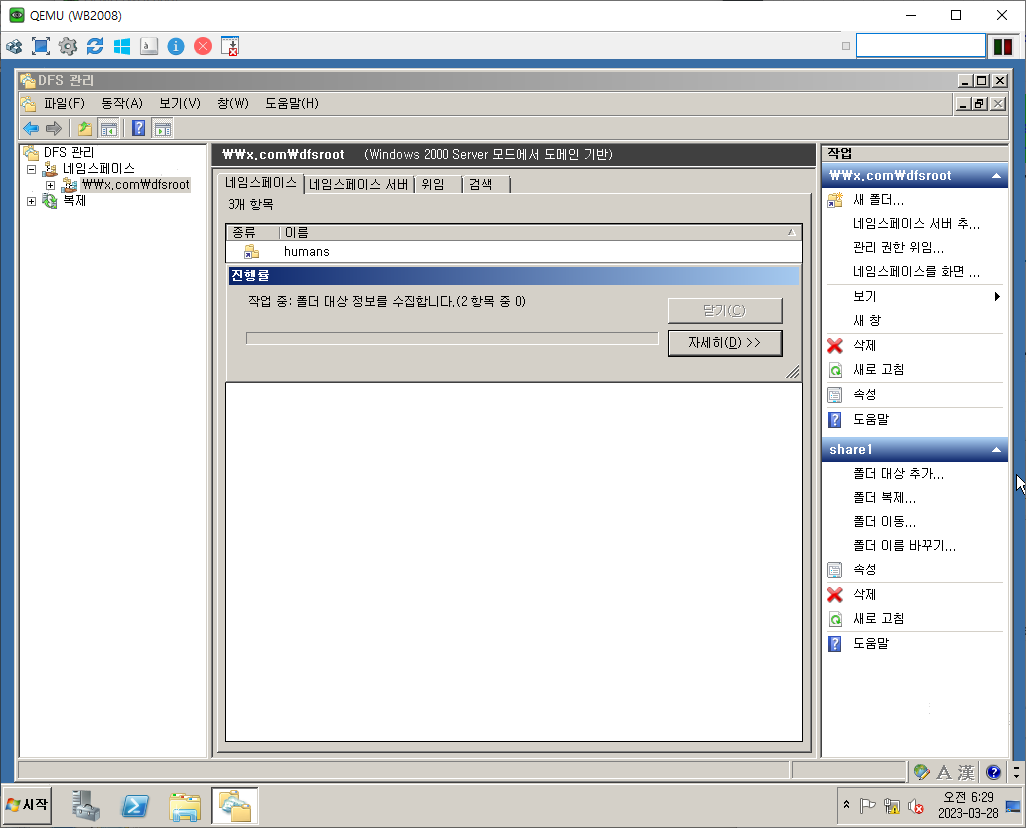The height and width of the screenshot is (828, 1026).
Task: Click the QEMU fullscreen toolbar icon
Action: click(41, 46)
